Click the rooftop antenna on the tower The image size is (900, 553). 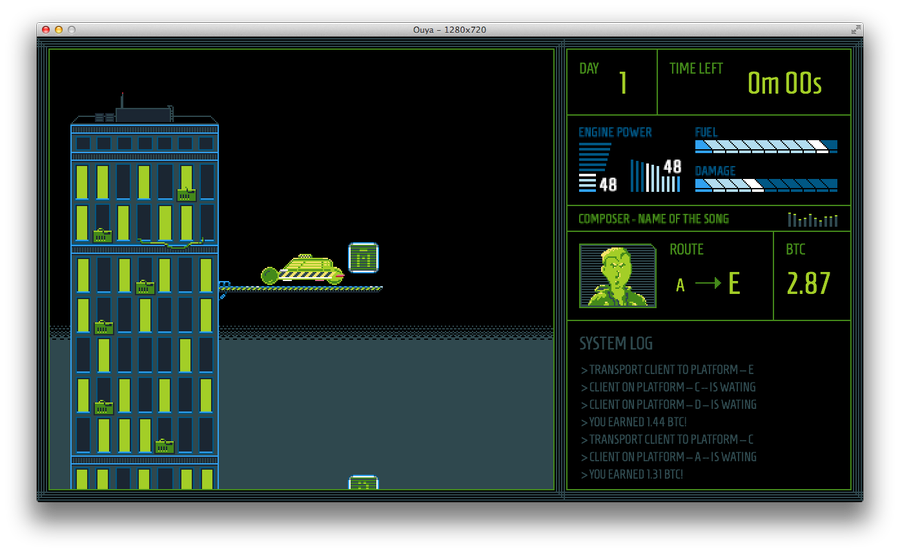(x=122, y=101)
